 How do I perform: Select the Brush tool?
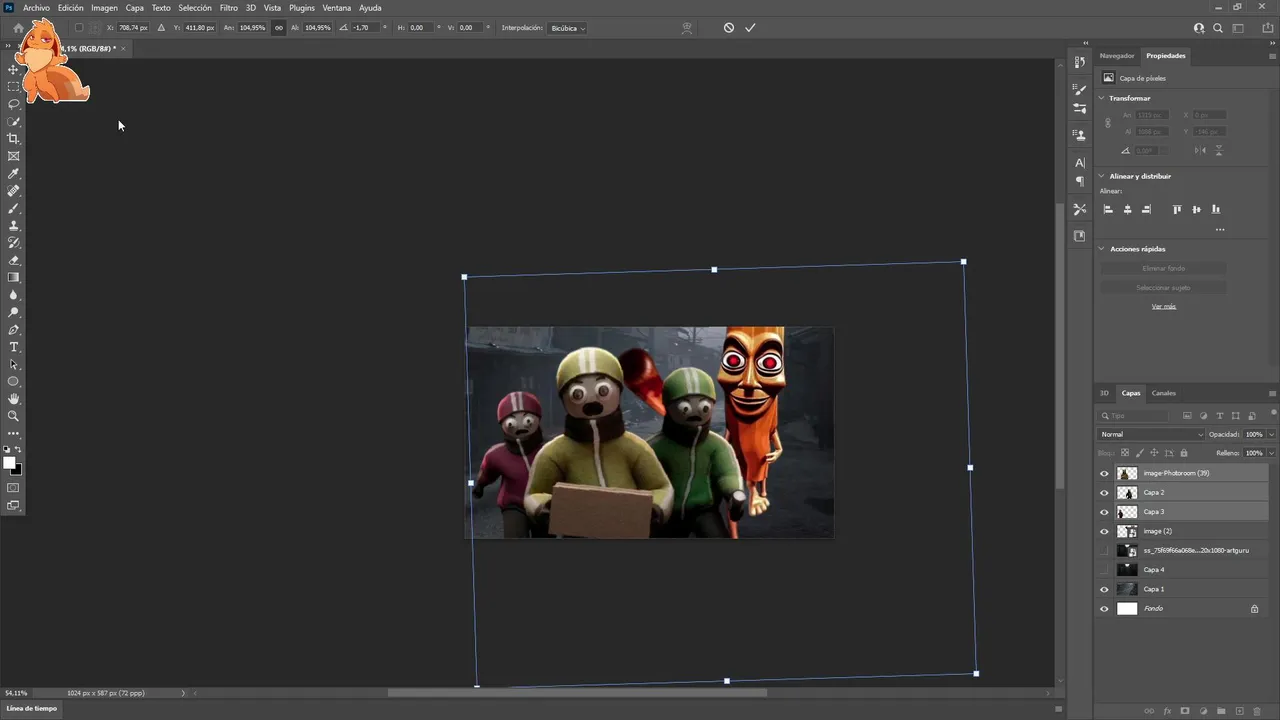14,208
